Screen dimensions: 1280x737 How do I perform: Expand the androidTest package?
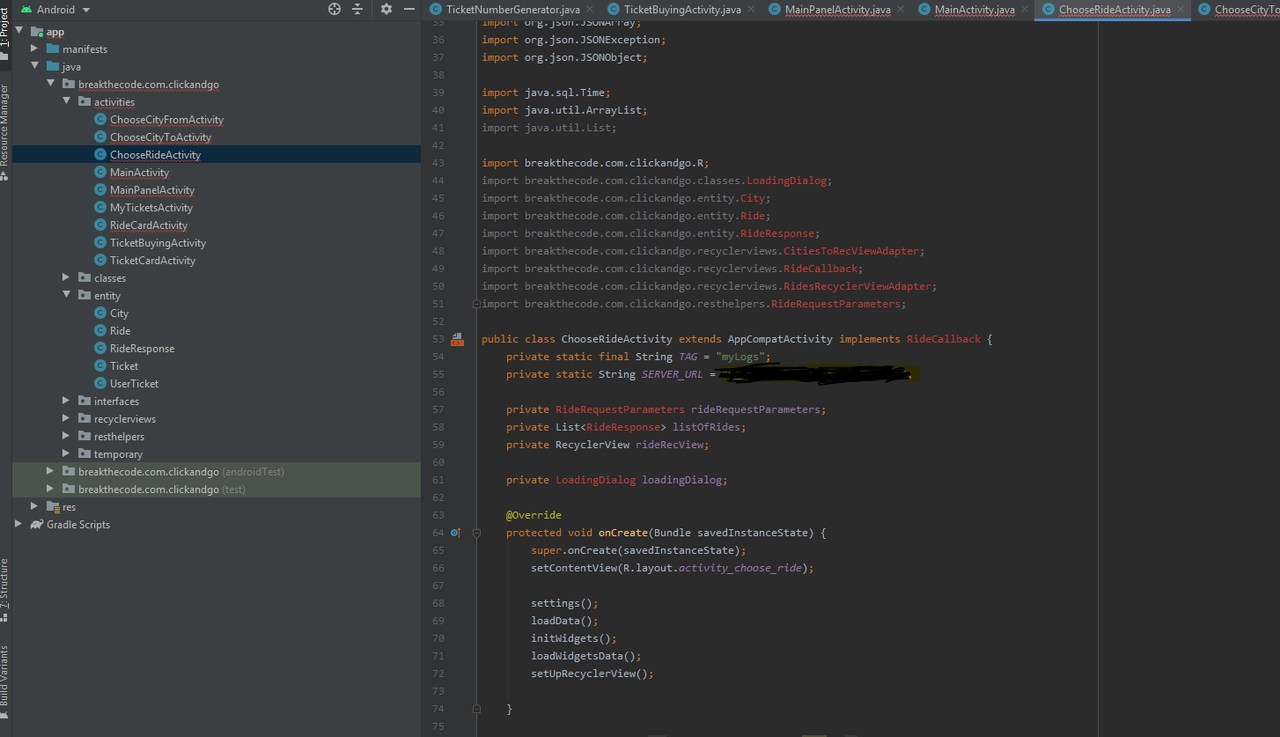(51, 472)
